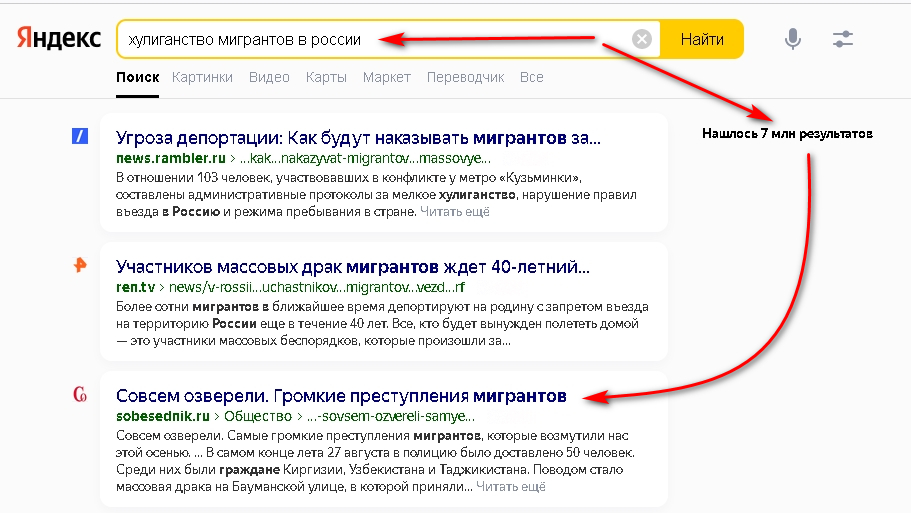The height and width of the screenshot is (513, 911).
Task: Open the Маркет tab
Action: [x=386, y=77]
